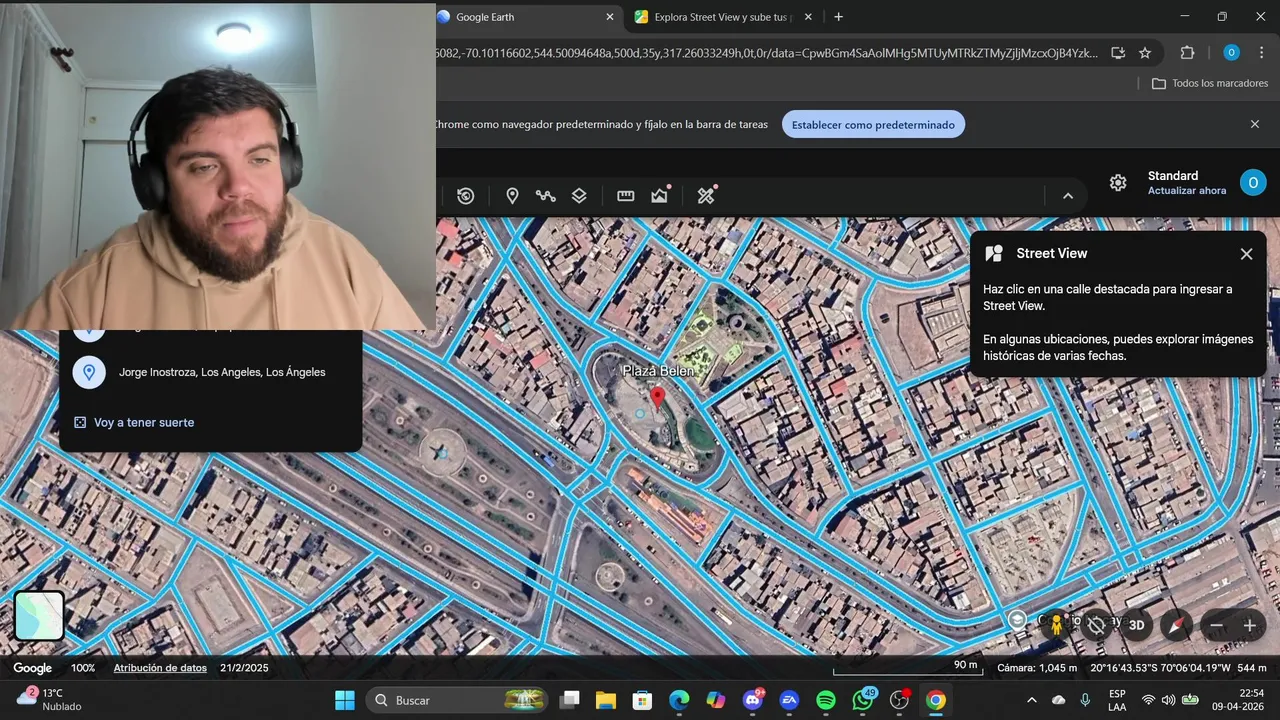This screenshot has width=1280, height=720.
Task: Open OneDrive cloud tray icon
Action: point(1059,700)
